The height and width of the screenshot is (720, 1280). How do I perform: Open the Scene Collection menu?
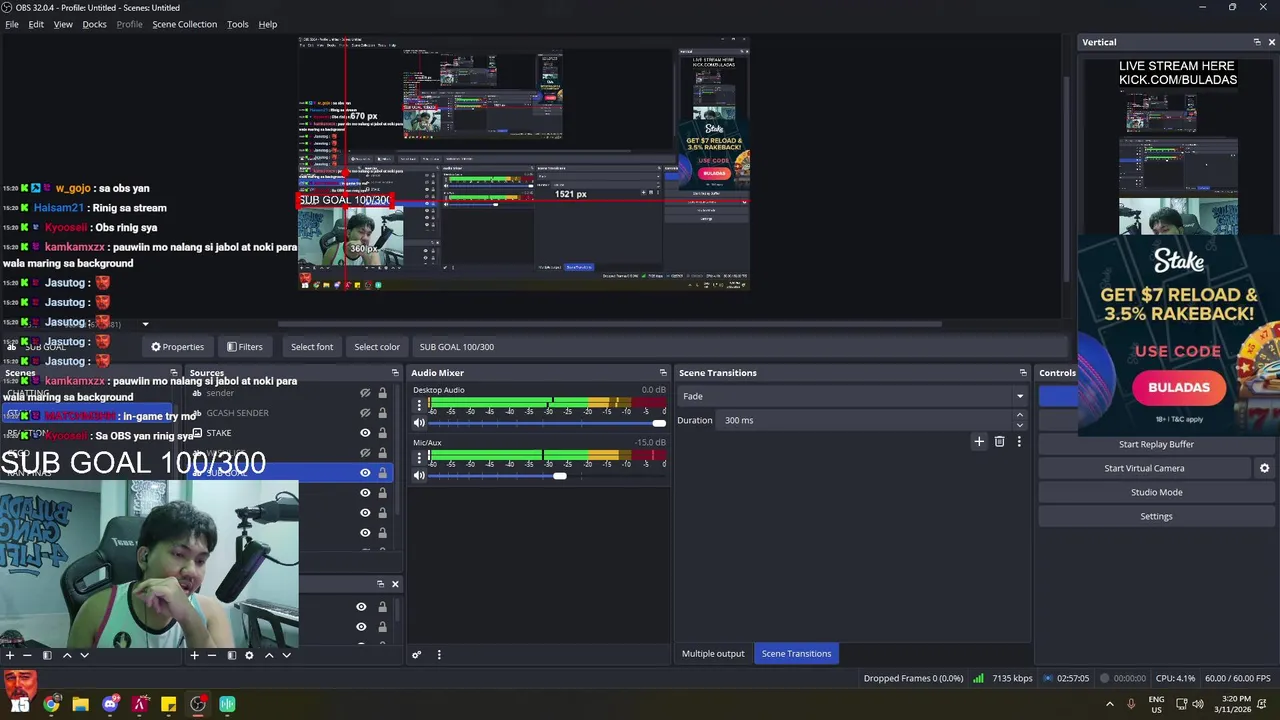pyautogui.click(x=184, y=24)
